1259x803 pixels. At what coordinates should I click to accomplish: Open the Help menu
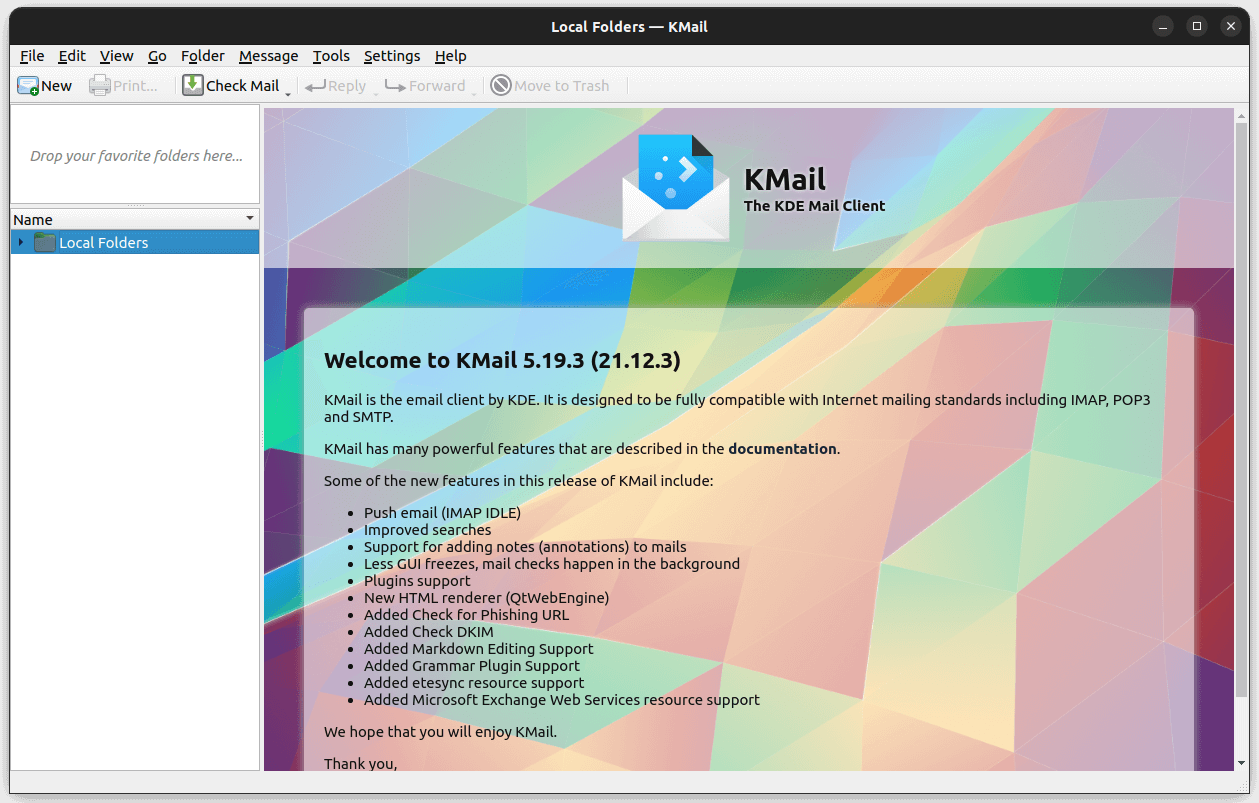[x=451, y=56]
